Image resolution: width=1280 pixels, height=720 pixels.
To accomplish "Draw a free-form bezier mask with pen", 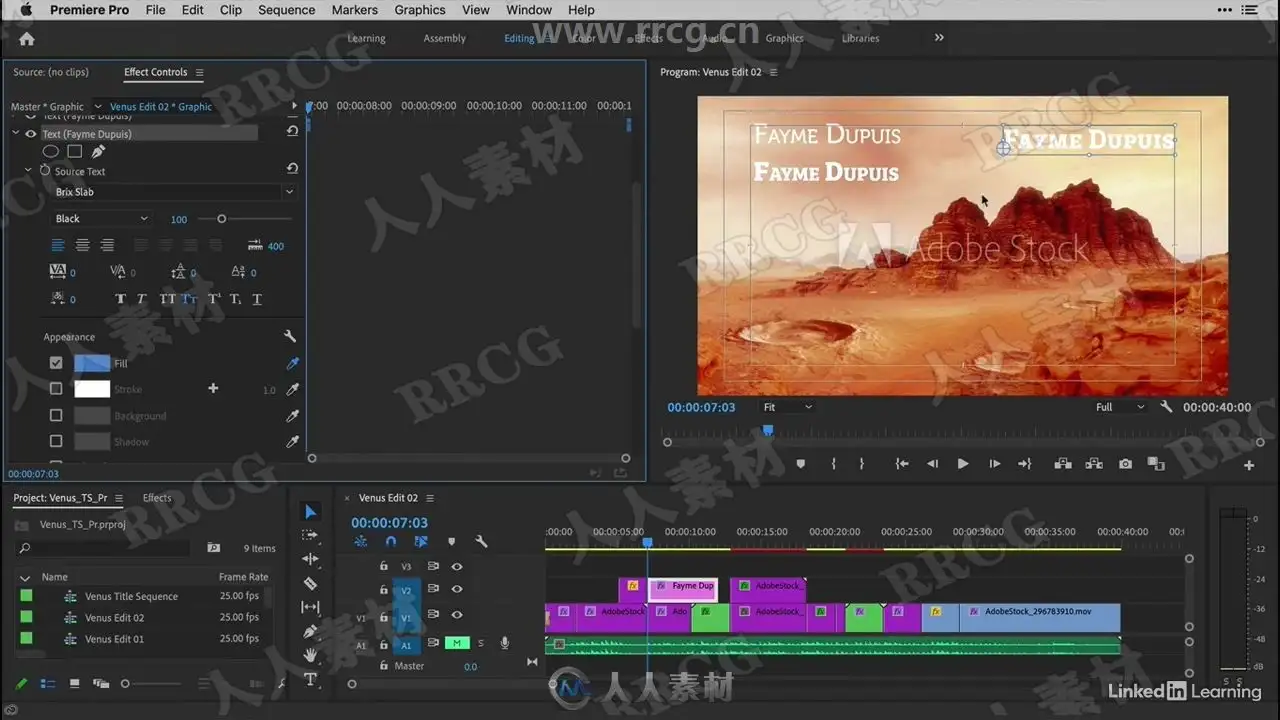I will tap(98, 152).
